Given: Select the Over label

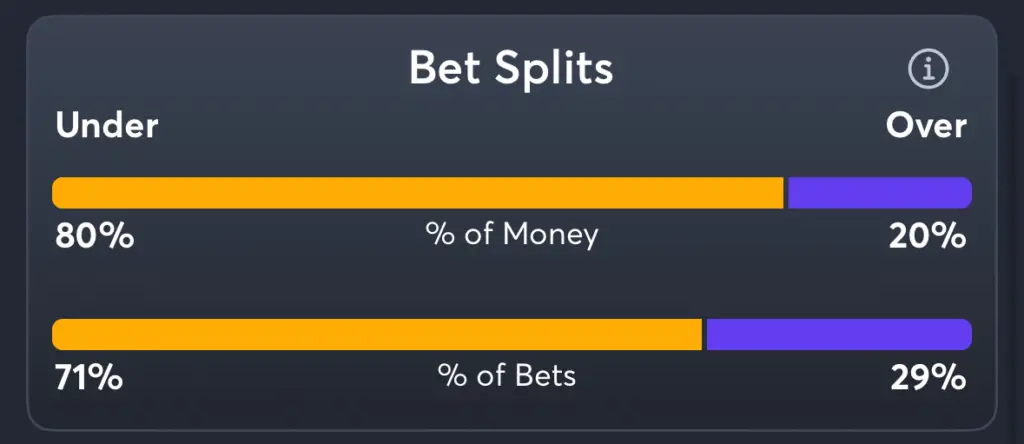Looking at the screenshot, I should pos(926,125).
